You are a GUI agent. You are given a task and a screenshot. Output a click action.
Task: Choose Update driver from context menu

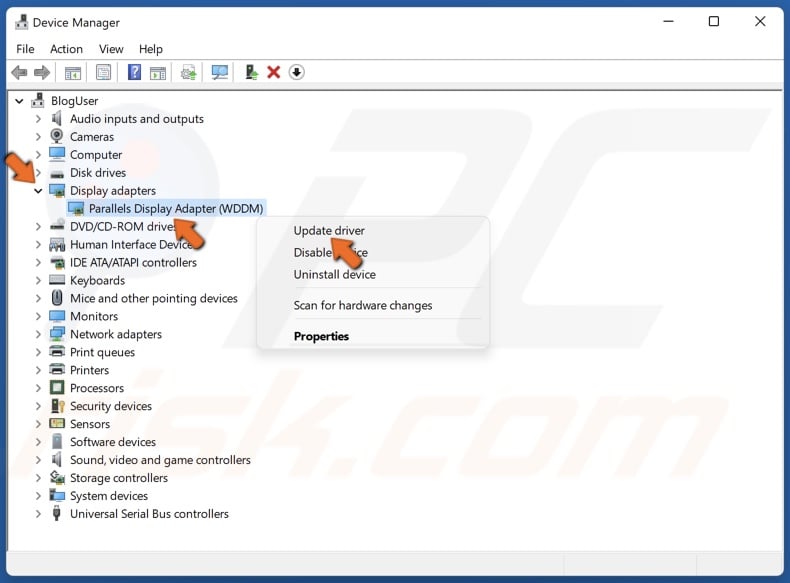(329, 230)
